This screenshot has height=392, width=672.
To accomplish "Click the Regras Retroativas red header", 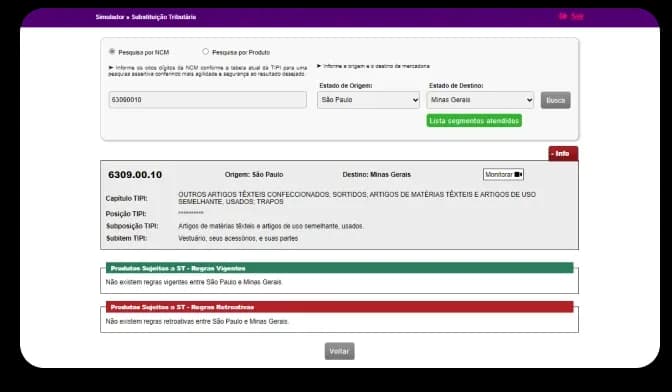I will click(x=339, y=307).
